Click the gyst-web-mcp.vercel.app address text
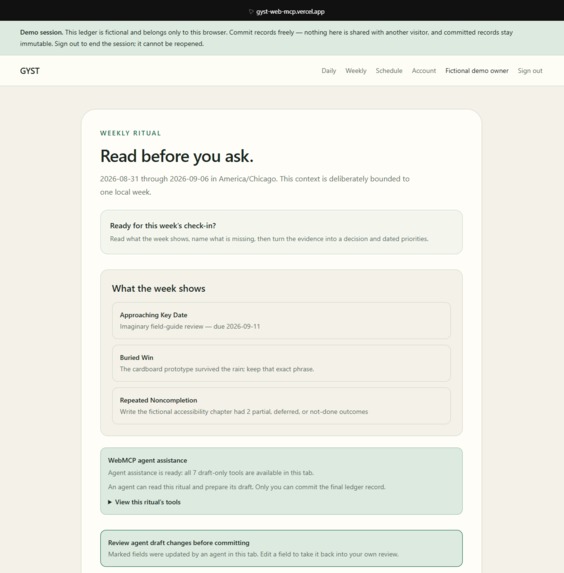Viewport: 564px width, 573px height. coord(290,12)
